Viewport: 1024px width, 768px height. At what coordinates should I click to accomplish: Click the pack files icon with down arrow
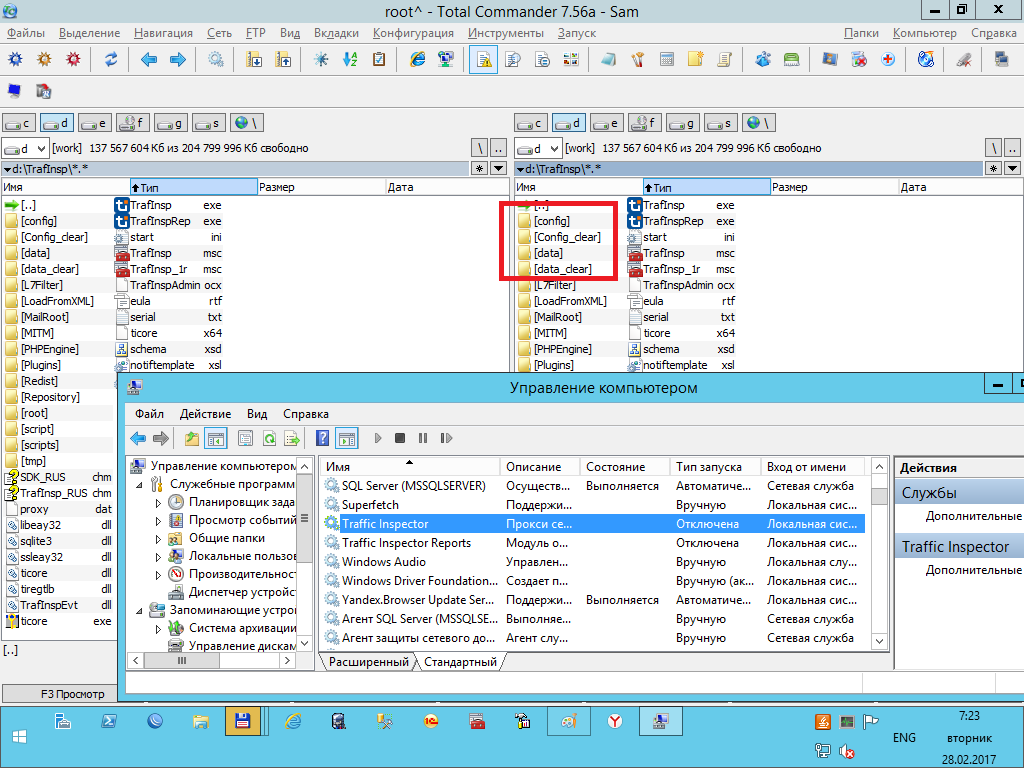pyautogui.click(x=253, y=59)
